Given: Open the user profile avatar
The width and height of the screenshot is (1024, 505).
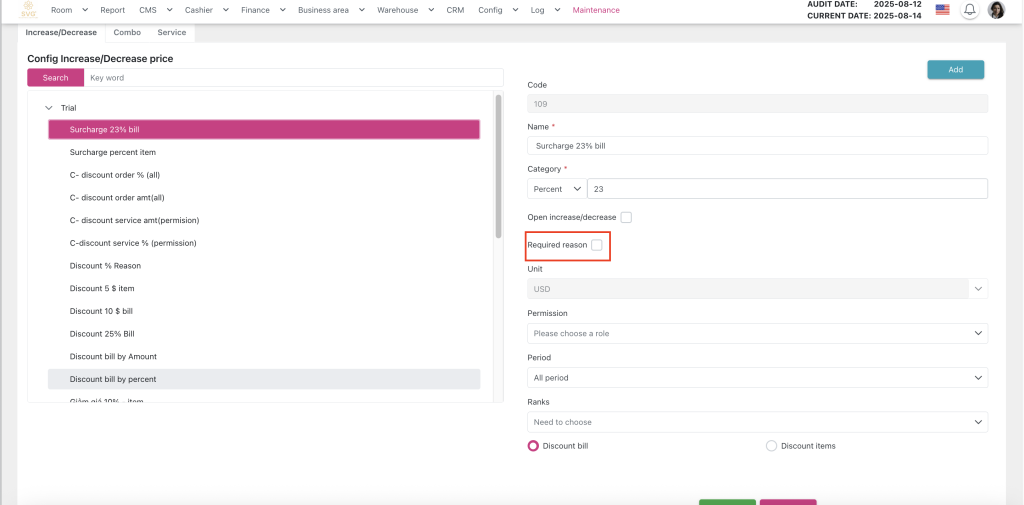Looking at the screenshot, I should coord(996,10).
